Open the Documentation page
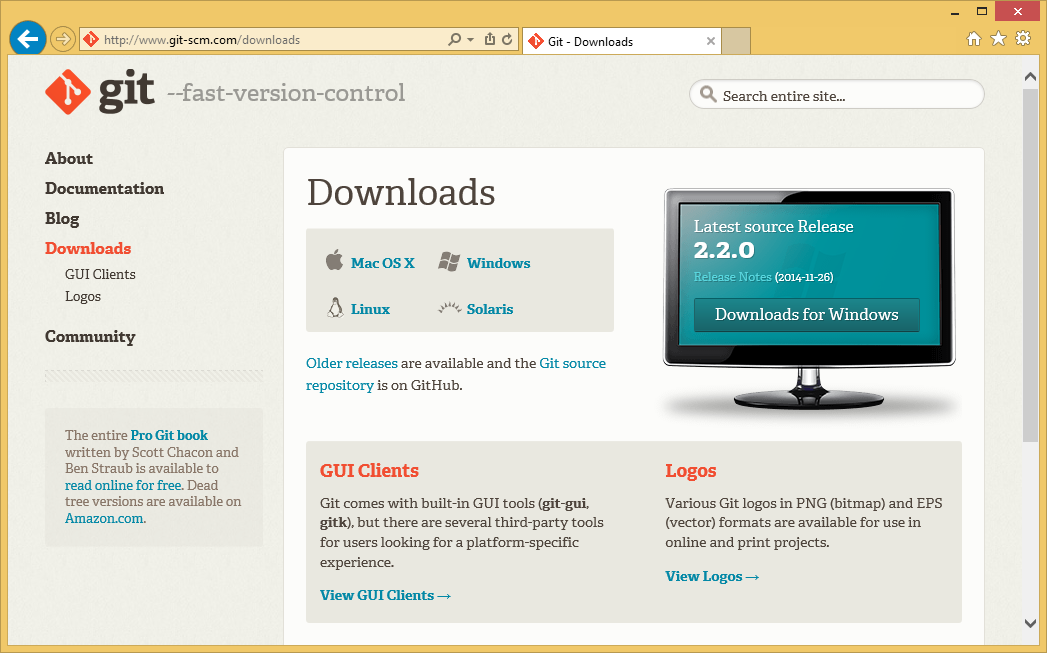Image resolution: width=1047 pixels, height=653 pixels. point(104,189)
